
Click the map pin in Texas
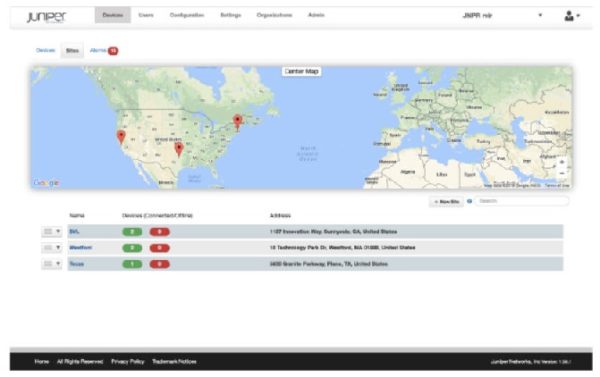(179, 149)
